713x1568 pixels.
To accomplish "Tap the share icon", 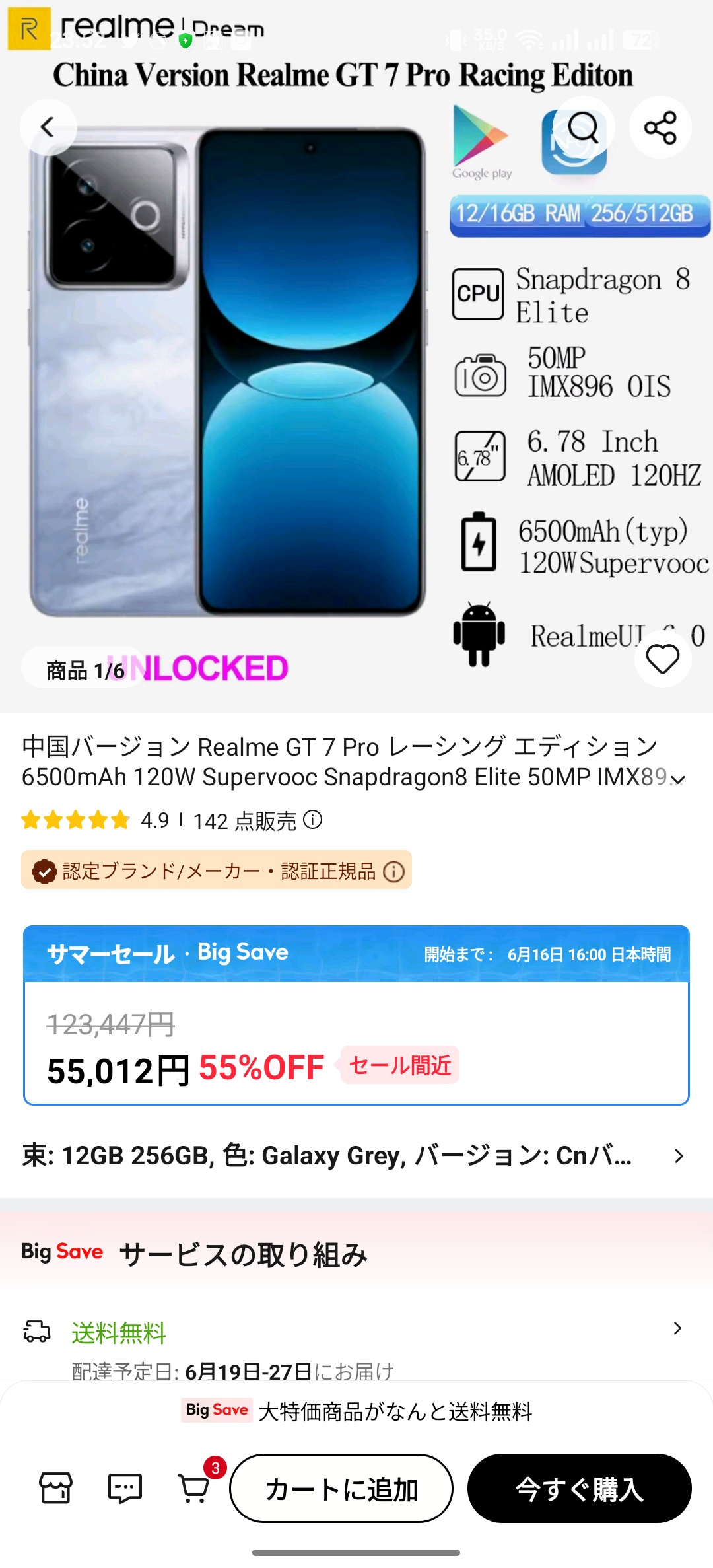I will tap(660, 127).
